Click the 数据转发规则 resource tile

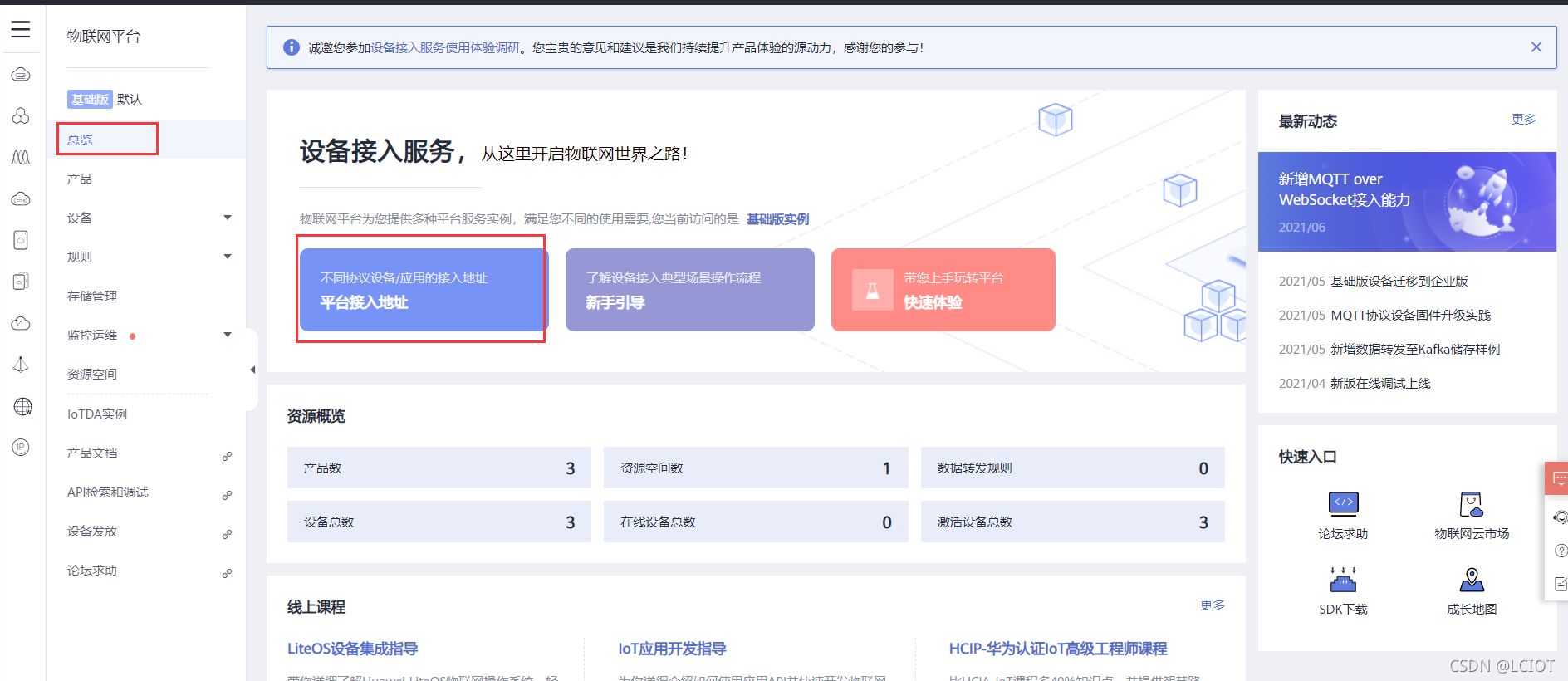tap(1073, 468)
